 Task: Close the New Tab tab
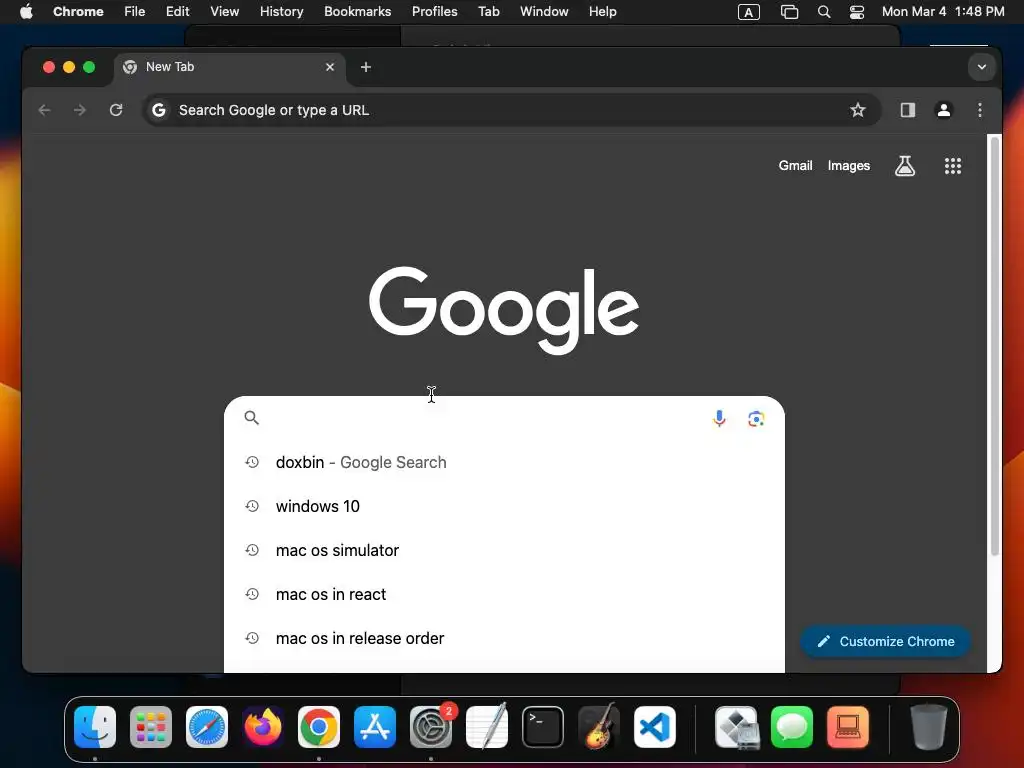pyautogui.click(x=330, y=67)
